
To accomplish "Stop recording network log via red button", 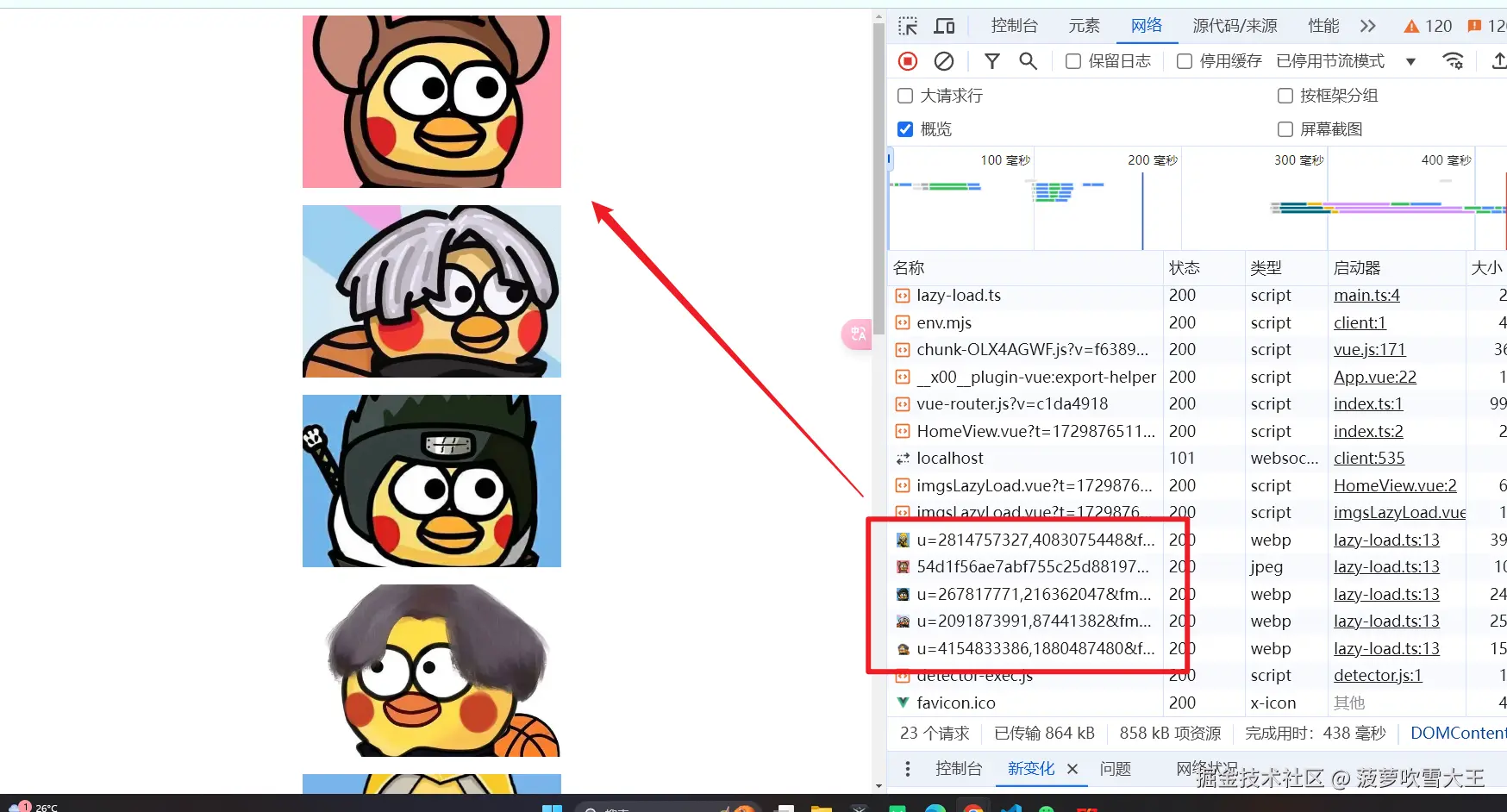I will tap(907, 61).
